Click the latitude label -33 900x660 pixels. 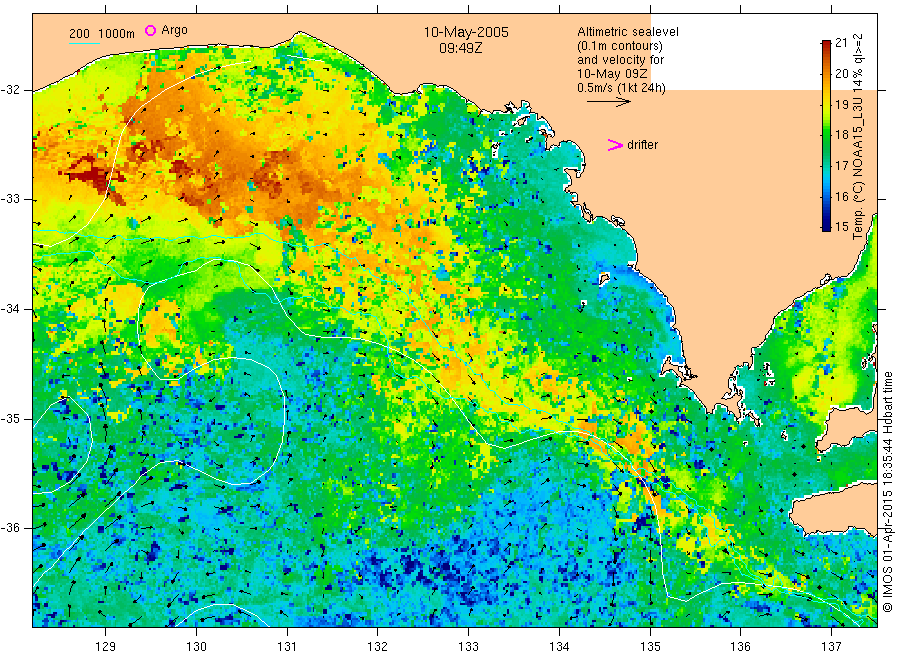(10, 199)
